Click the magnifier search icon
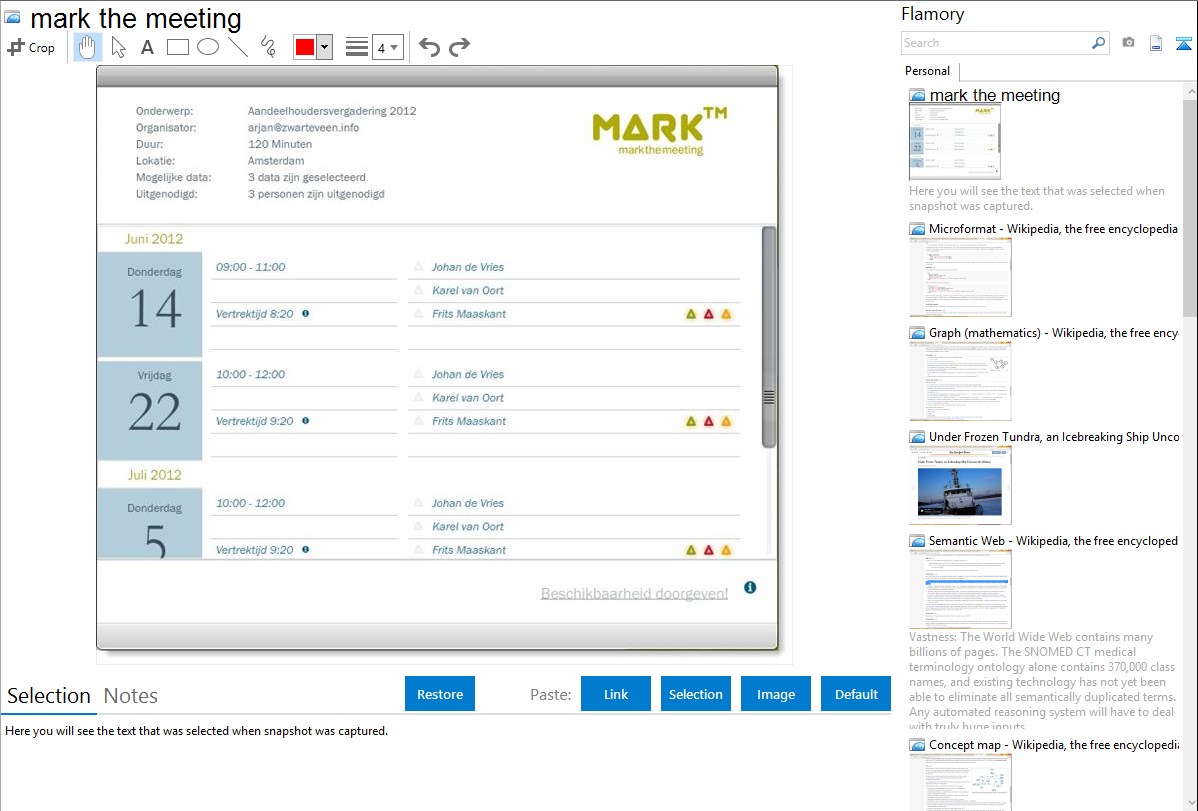 1098,43
